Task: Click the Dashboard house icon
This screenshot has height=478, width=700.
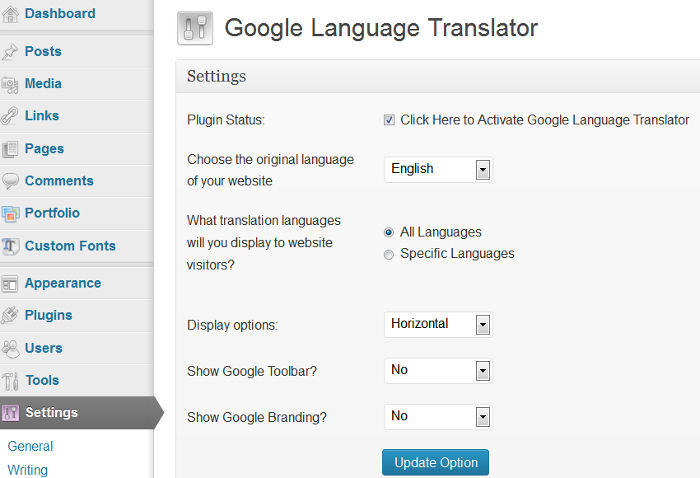Action: point(10,14)
